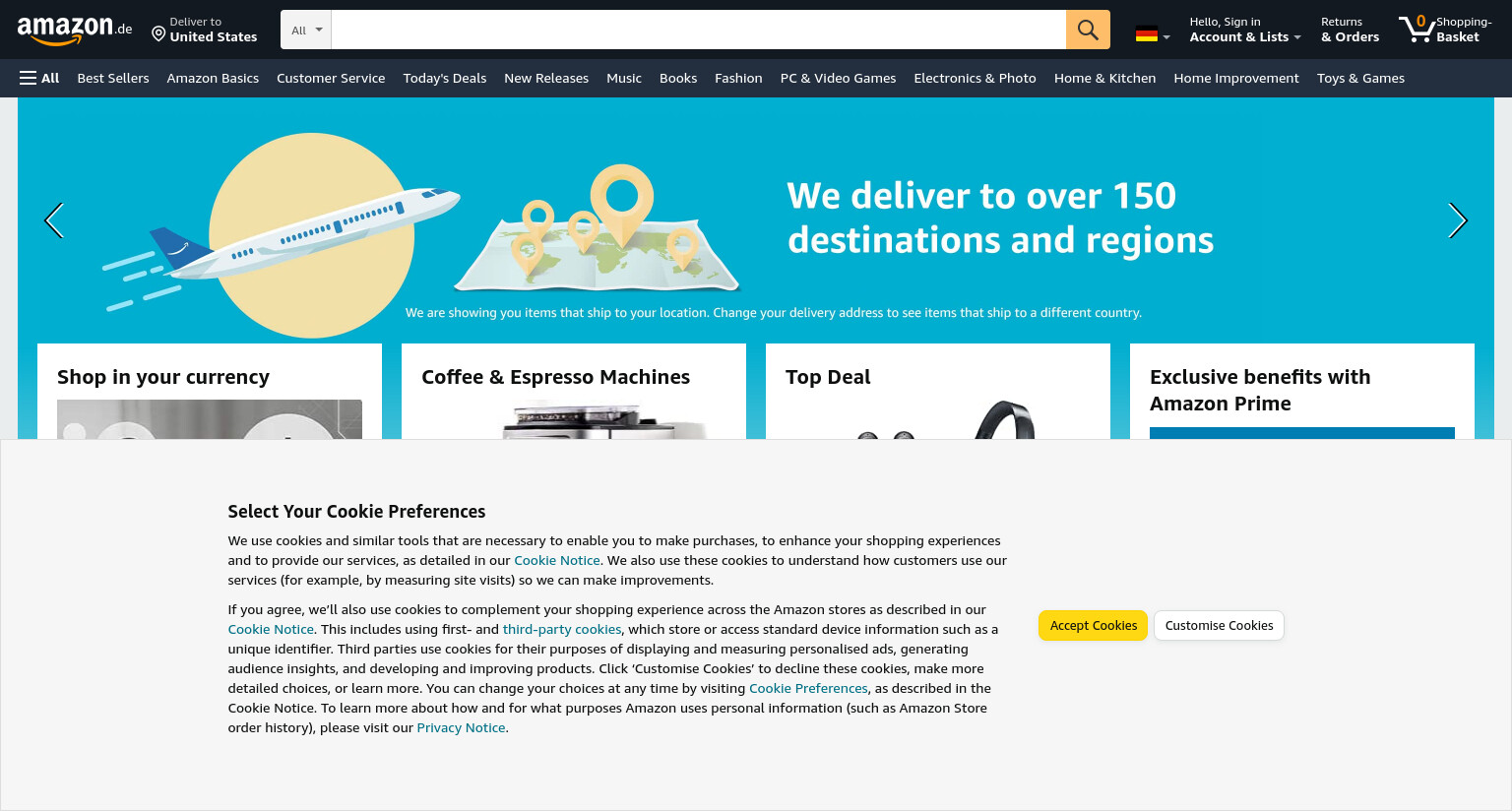The image size is (1512, 811).
Task: Advance to the next carousel banner slide
Action: [x=1458, y=220]
